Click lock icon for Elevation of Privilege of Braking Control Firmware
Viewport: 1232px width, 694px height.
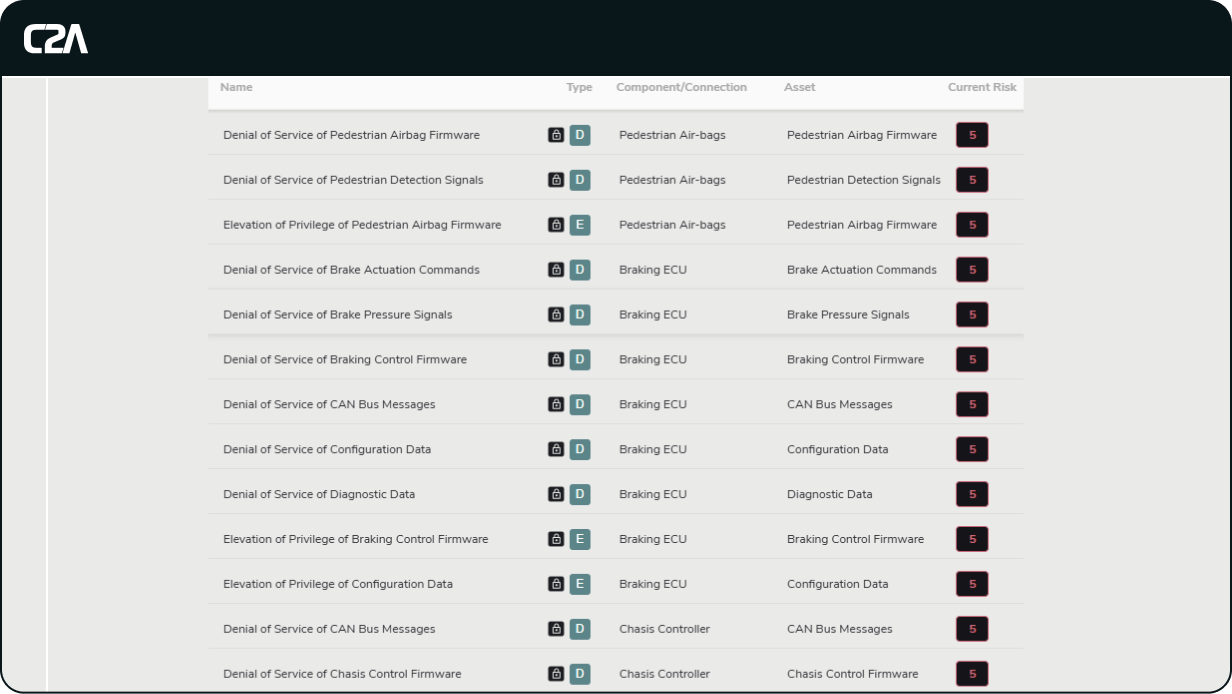click(x=556, y=539)
